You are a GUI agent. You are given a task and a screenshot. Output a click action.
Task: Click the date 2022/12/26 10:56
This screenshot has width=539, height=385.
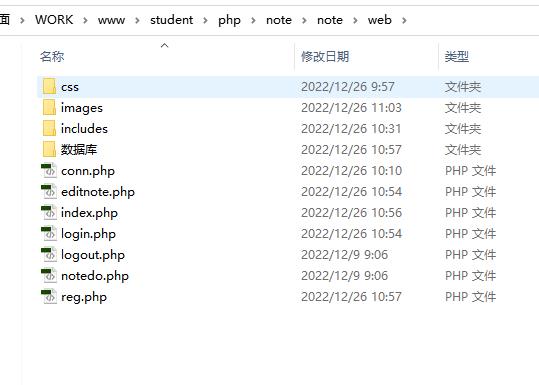coord(351,212)
